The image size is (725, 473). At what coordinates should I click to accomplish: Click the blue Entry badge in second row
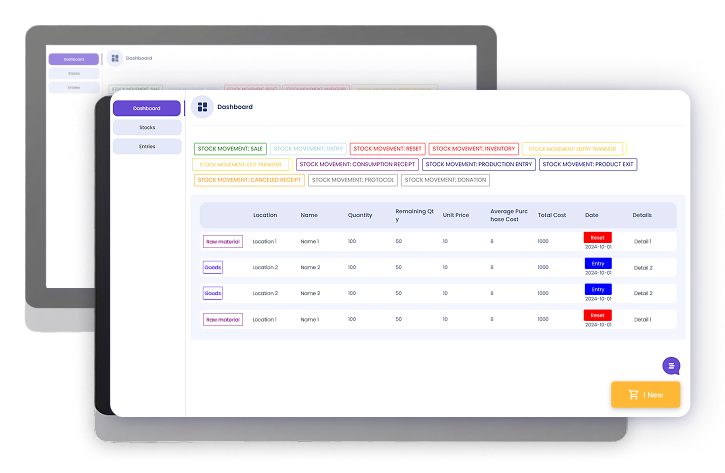pyautogui.click(x=597, y=264)
